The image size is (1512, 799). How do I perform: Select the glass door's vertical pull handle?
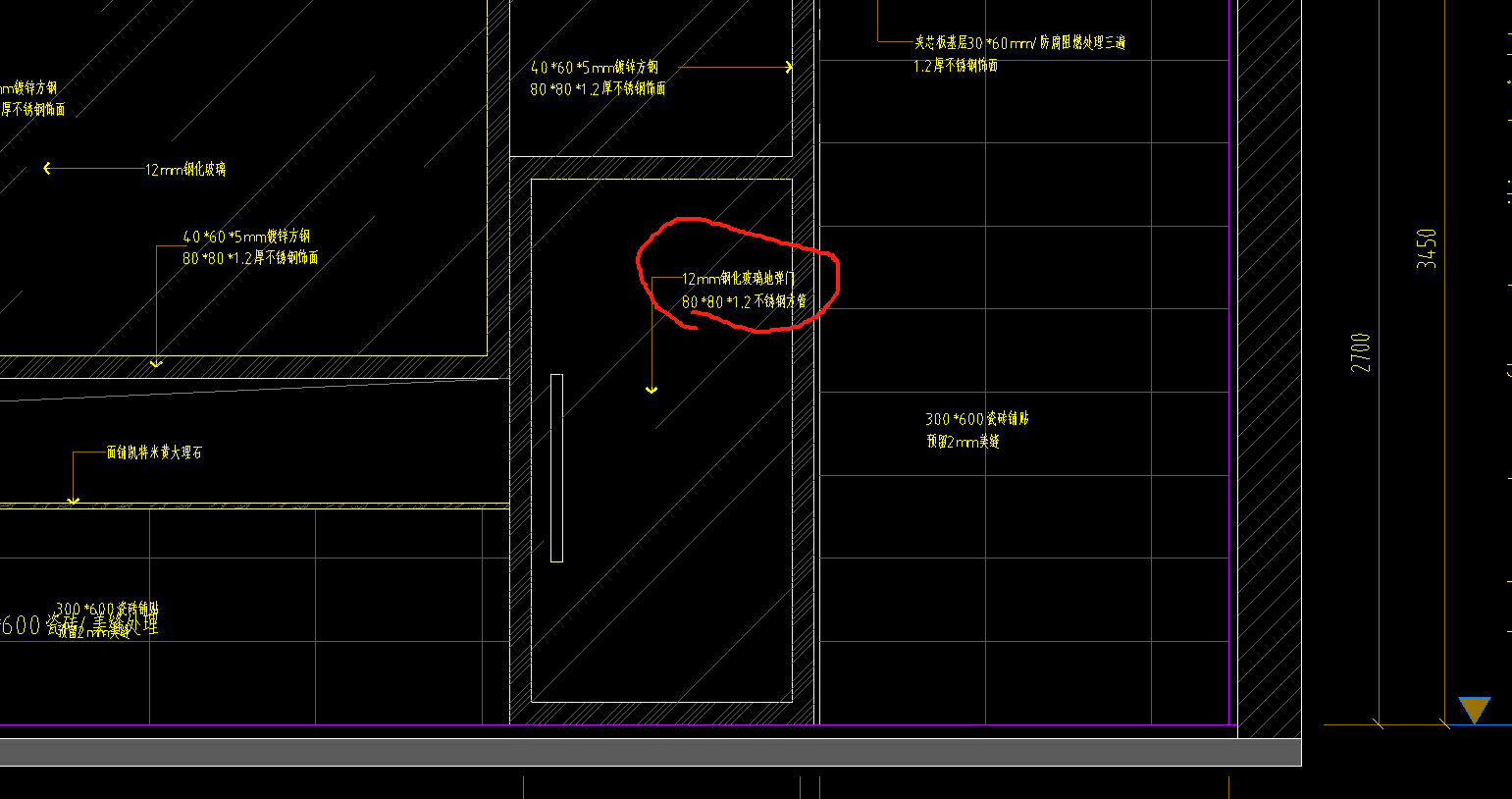[x=556, y=467]
